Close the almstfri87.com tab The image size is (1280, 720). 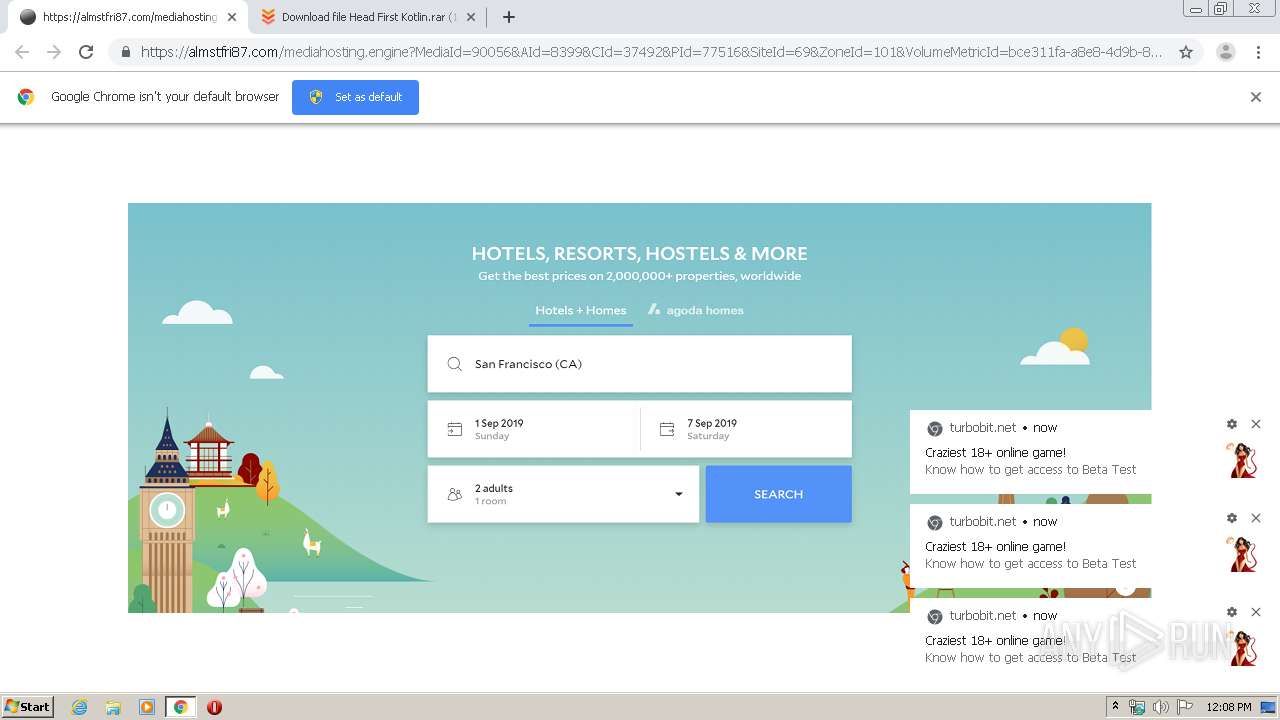[232, 17]
